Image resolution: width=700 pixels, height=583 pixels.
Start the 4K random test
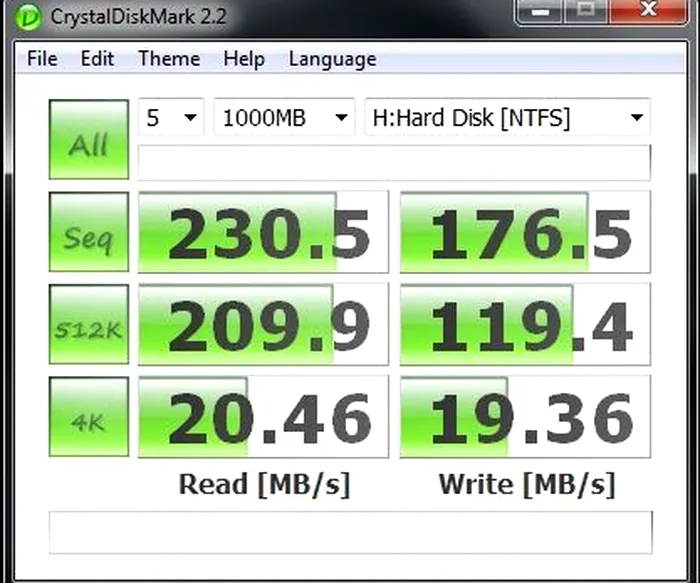[x=89, y=416]
